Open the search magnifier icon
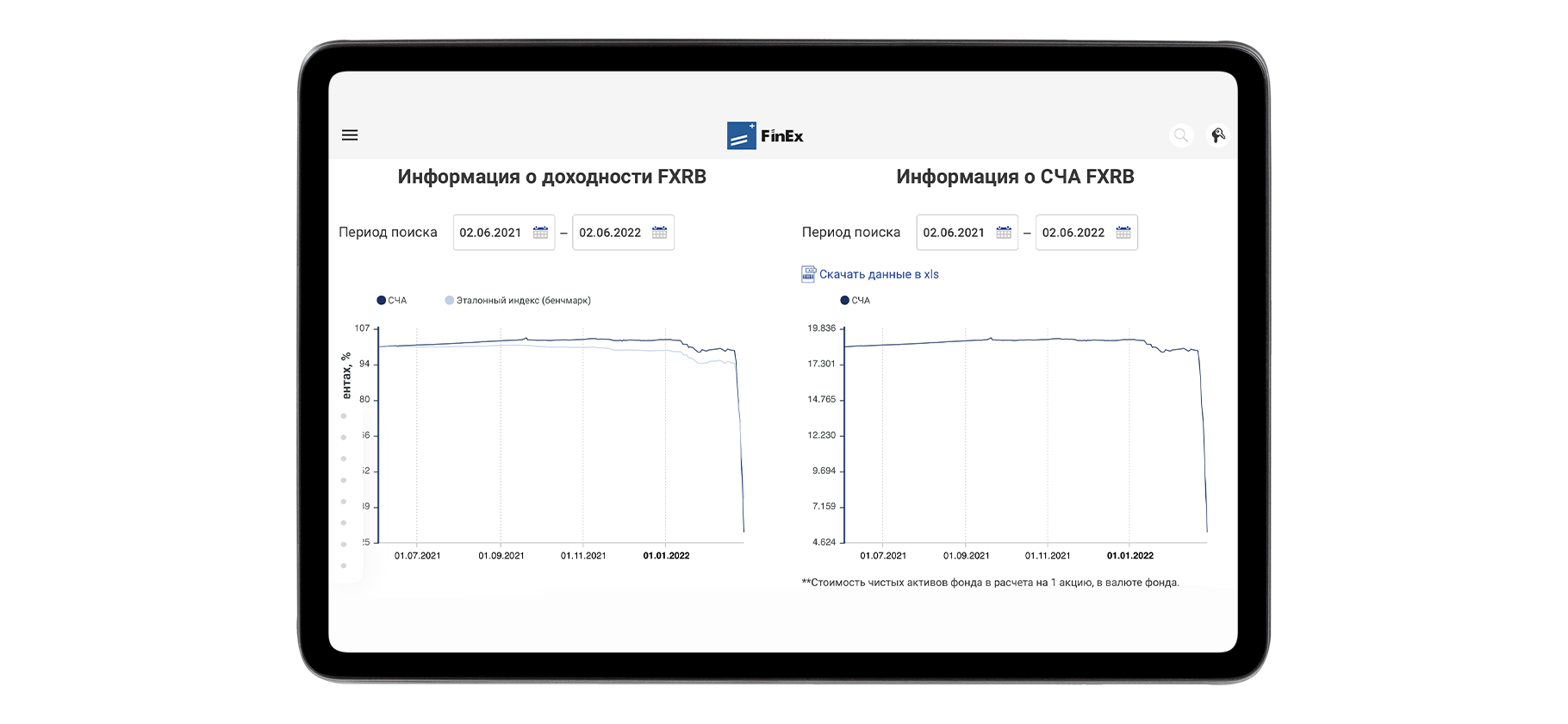1568x724 pixels. click(x=1181, y=135)
